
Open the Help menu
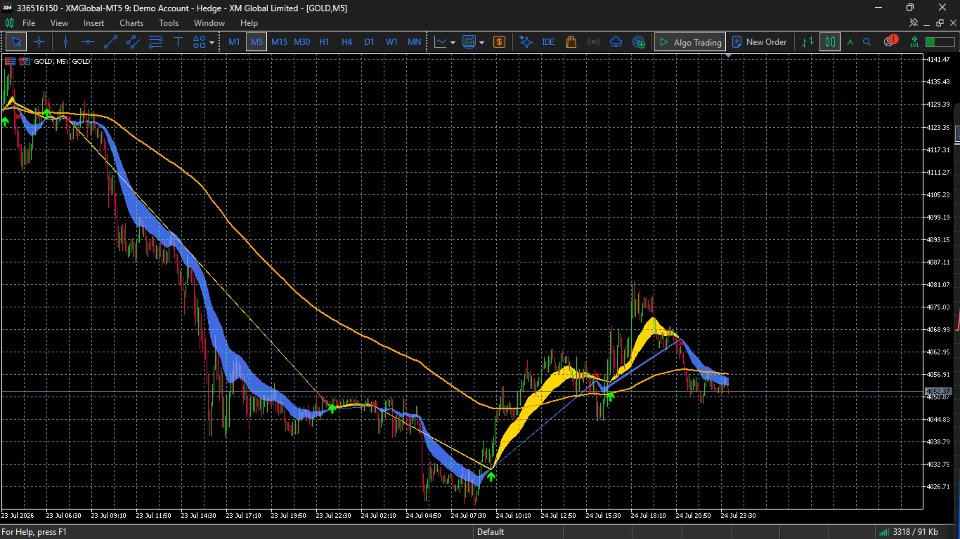coord(249,23)
